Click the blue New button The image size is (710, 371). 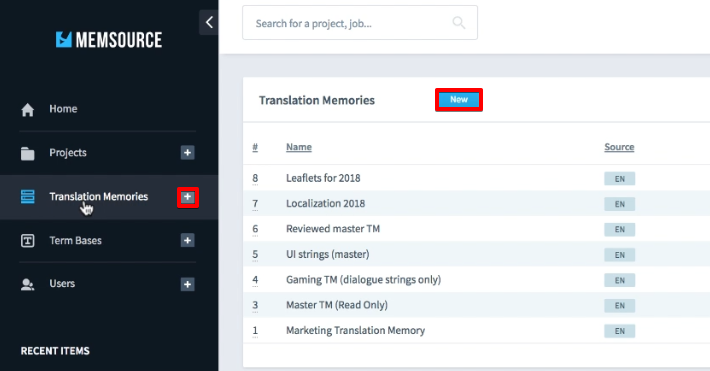pyautogui.click(x=459, y=100)
